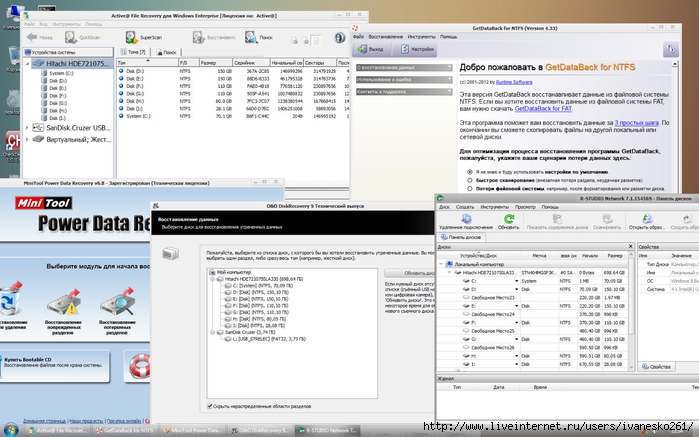Image resolution: width=699 pixels, height=437 pixels.
Task: Start SuperScan in Active@ File Recovery
Action: (144, 37)
